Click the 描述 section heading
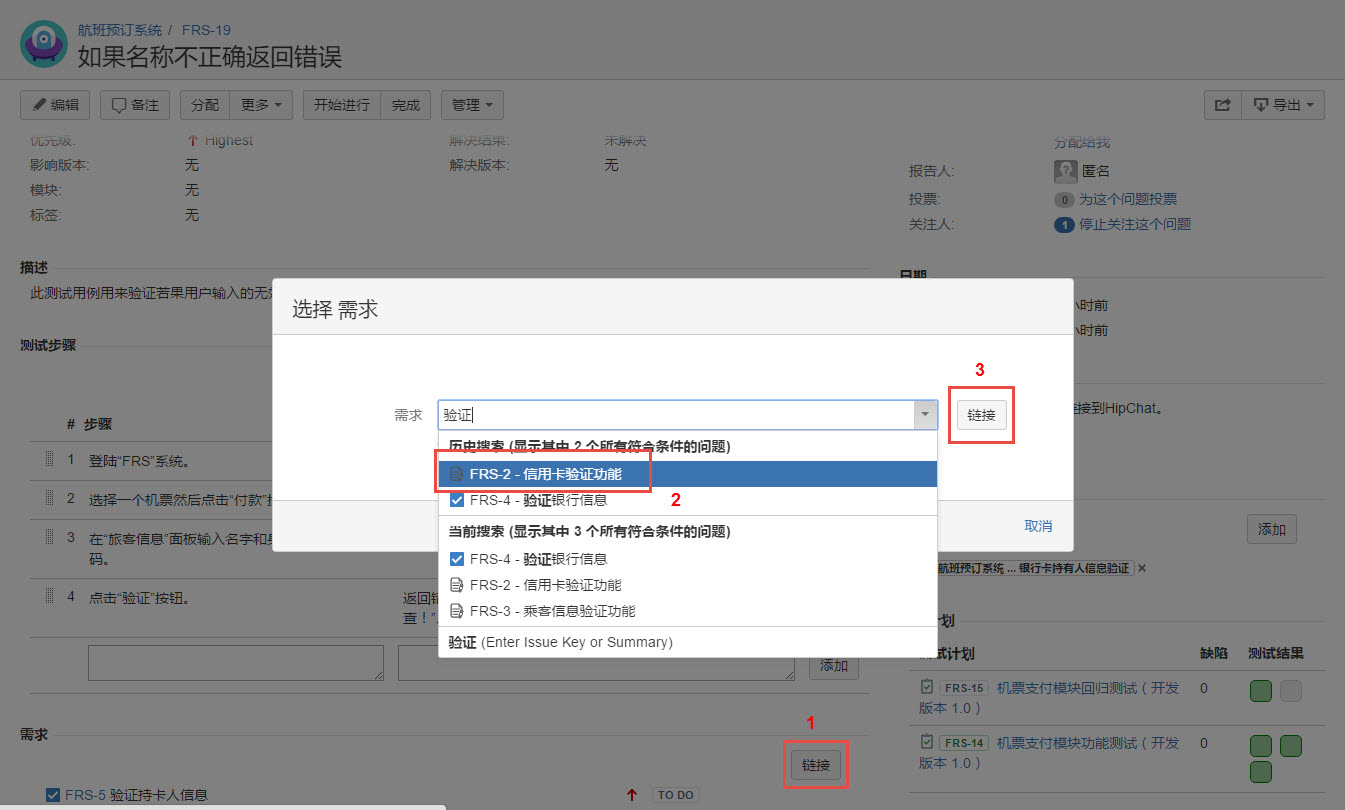 coord(34,268)
